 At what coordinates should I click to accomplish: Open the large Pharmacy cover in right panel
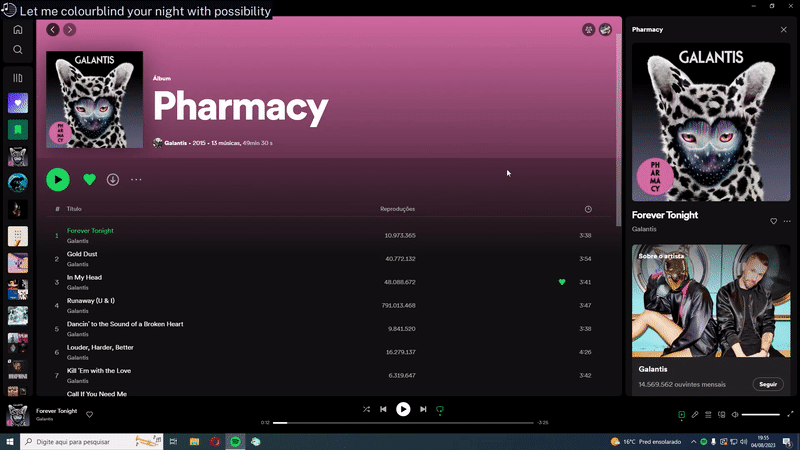pos(711,122)
